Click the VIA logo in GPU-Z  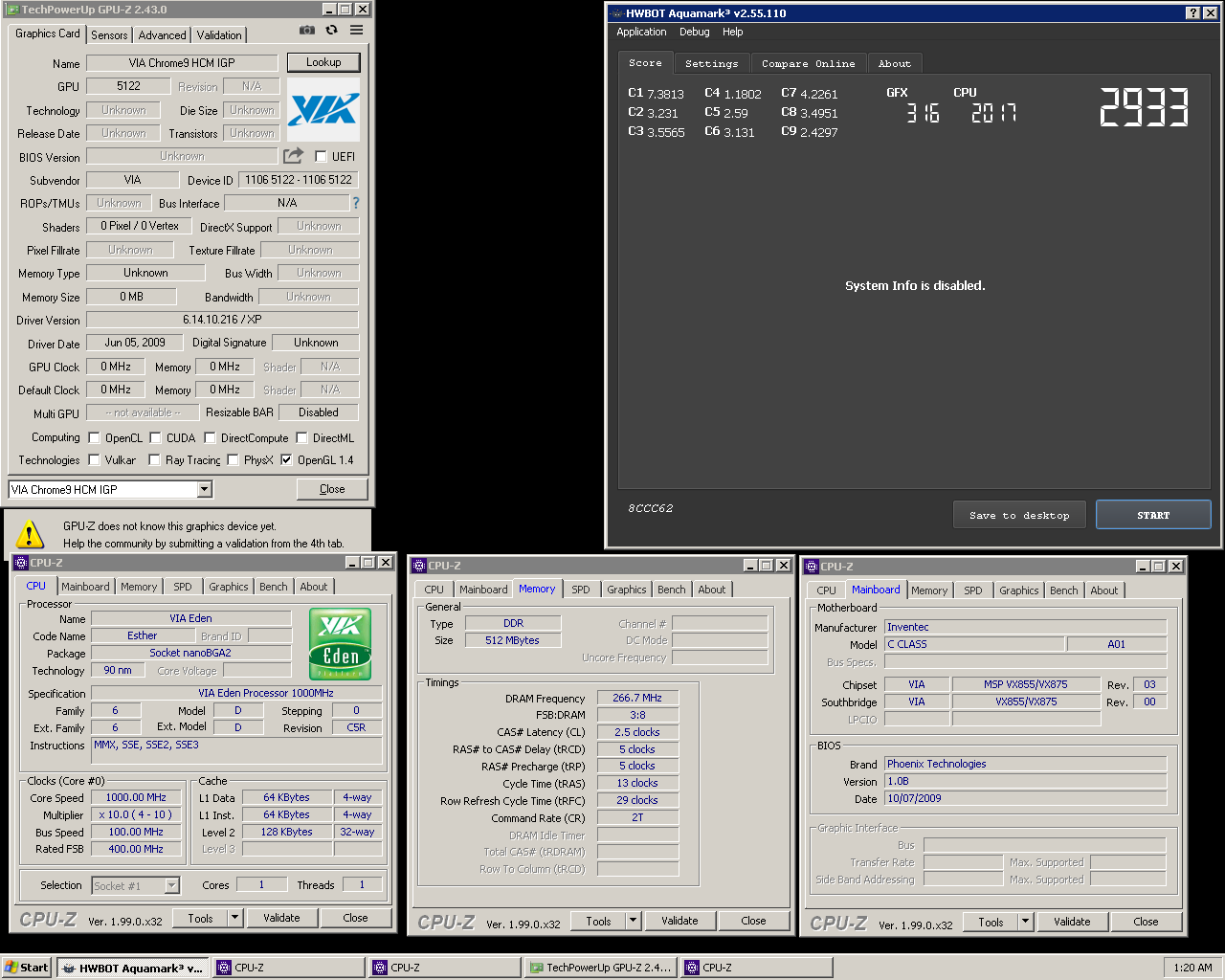pos(323,110)
